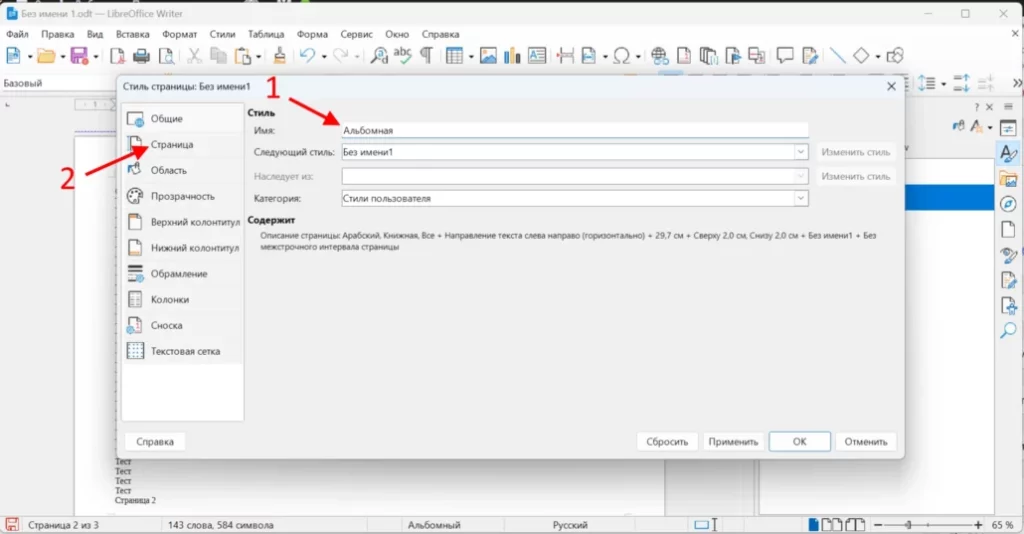The height and width of the screenshot is (534, 1024).
Task: Click the Insert Text Box icon
Action: tap(537, 56)
